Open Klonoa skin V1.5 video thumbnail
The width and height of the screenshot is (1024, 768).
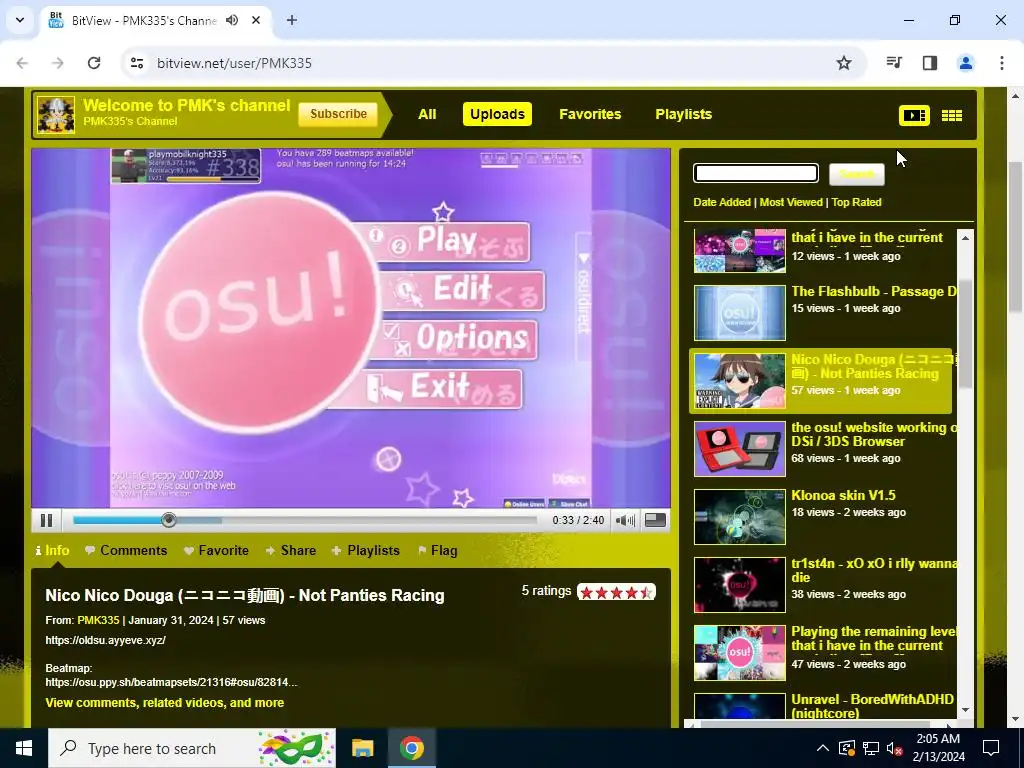739,517
